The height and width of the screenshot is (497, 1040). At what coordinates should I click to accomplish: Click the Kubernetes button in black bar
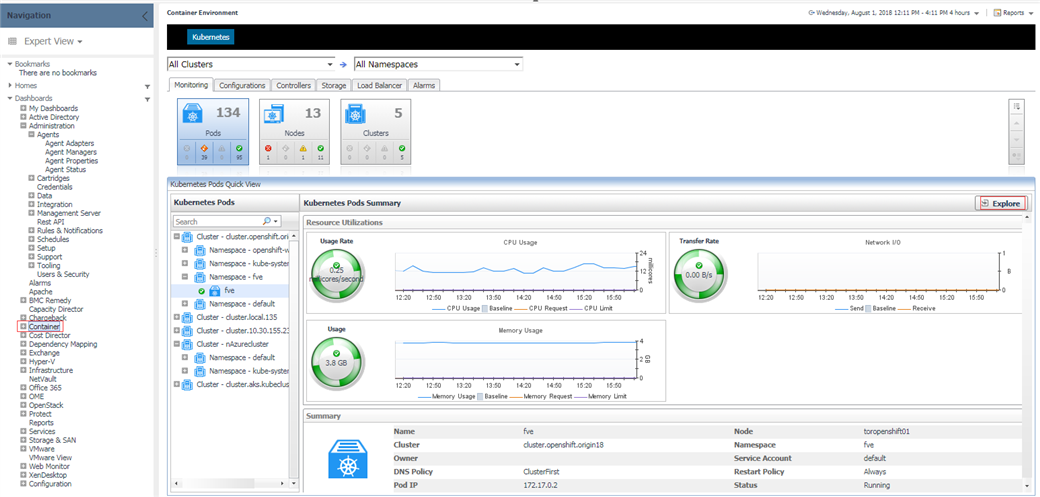211,37
